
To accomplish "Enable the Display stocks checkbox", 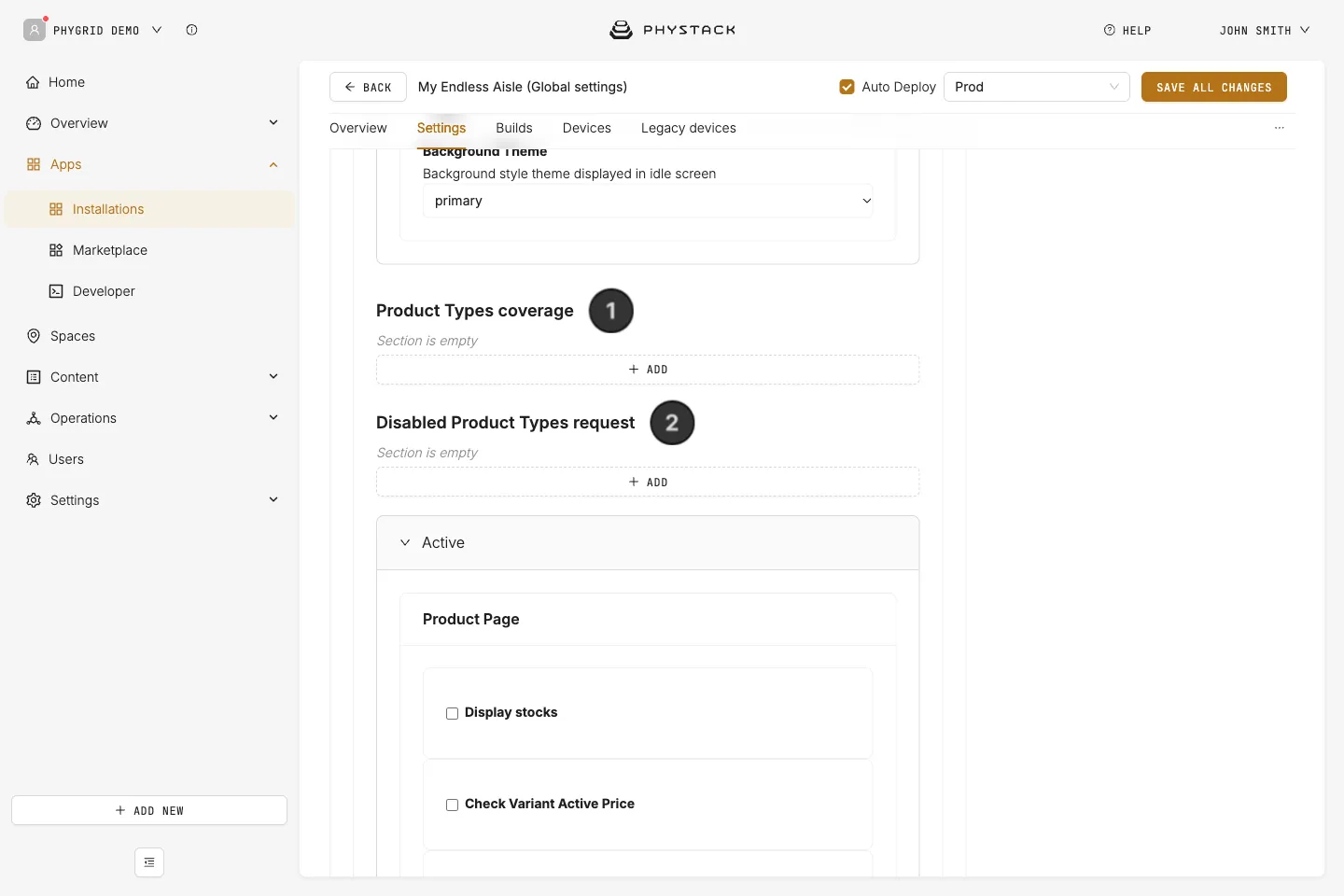I will pyautogui.click(x=452, y=713).
